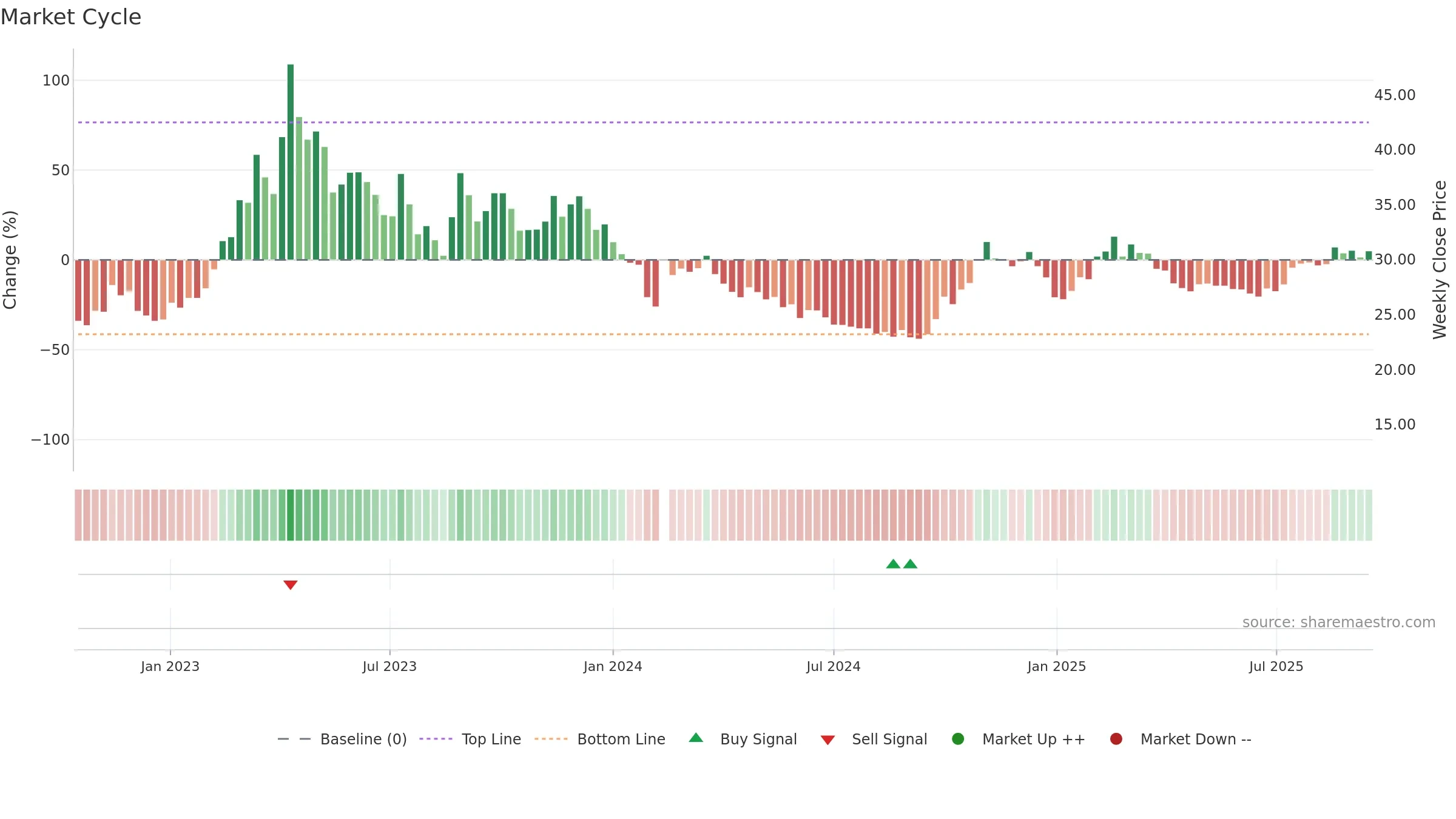Screen dimensions: 1456x819
Task: Click the second green buy signal marker
Action: 910,564
